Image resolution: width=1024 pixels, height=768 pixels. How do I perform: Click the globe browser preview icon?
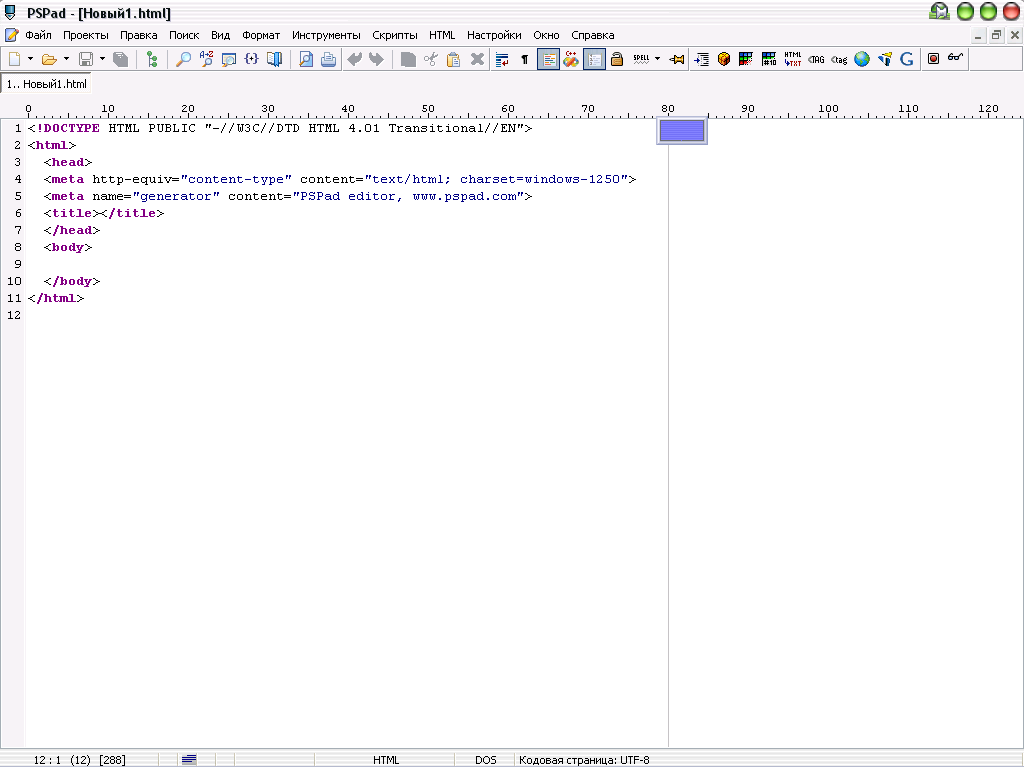pyautogui.click(x=862, y=59)
